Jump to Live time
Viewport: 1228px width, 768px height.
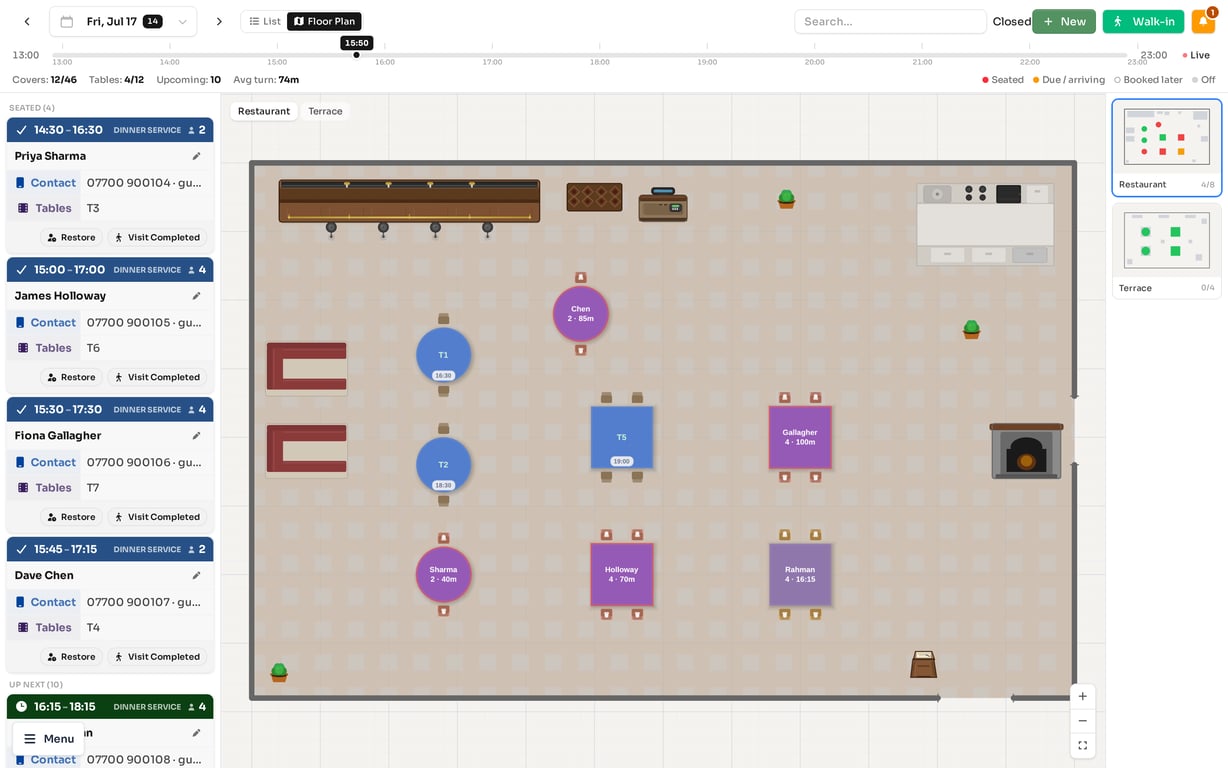point(1196,55)
